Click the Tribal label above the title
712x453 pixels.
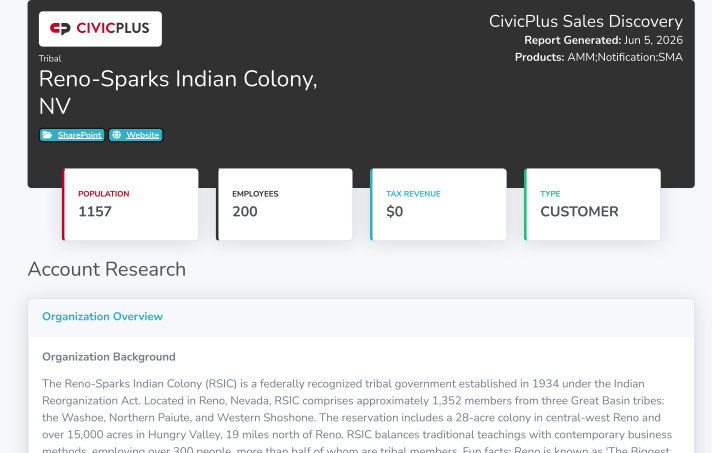[50, 59]
